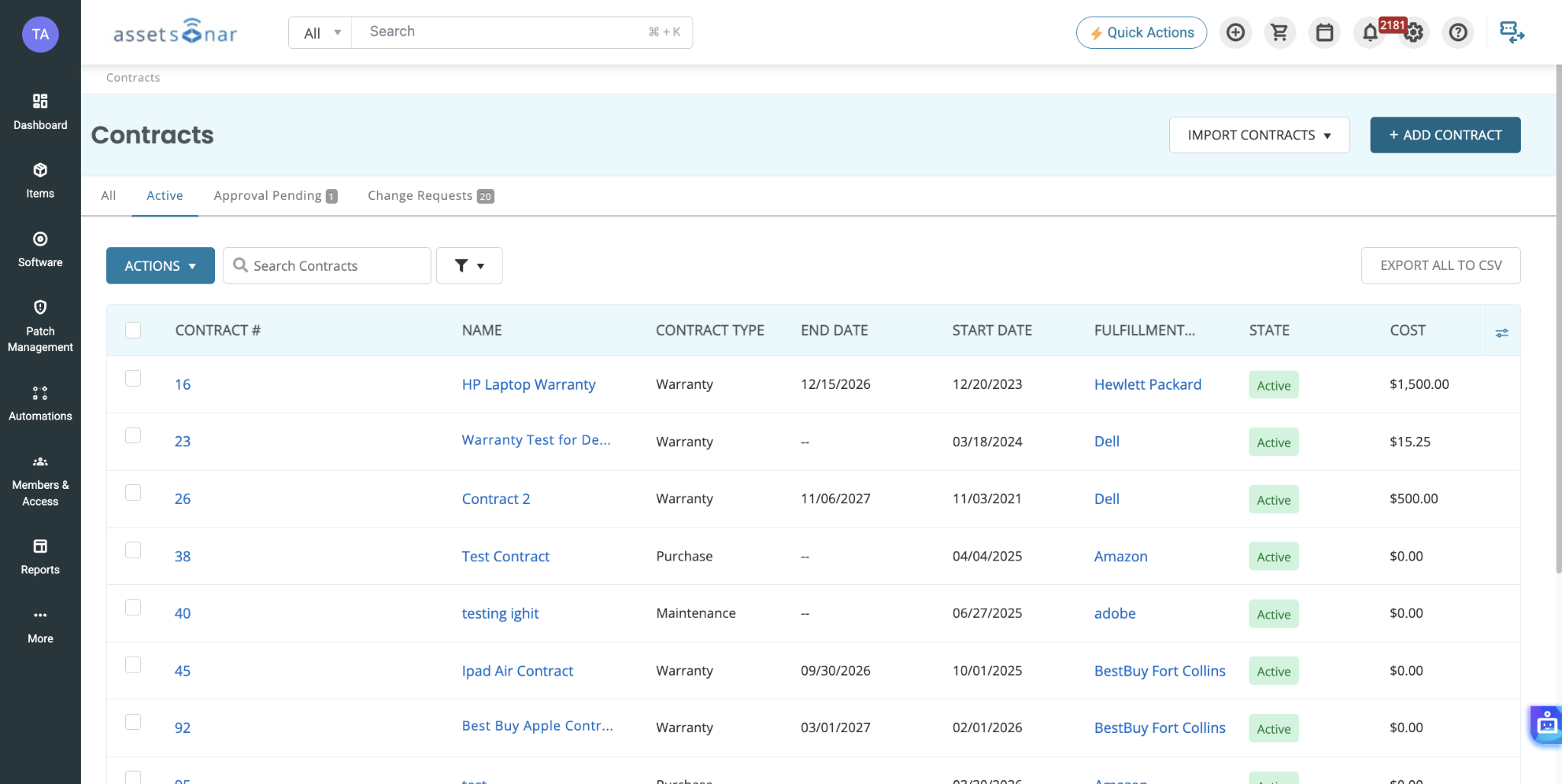Go to Dashboard in the sidebar

click(40, 112)
